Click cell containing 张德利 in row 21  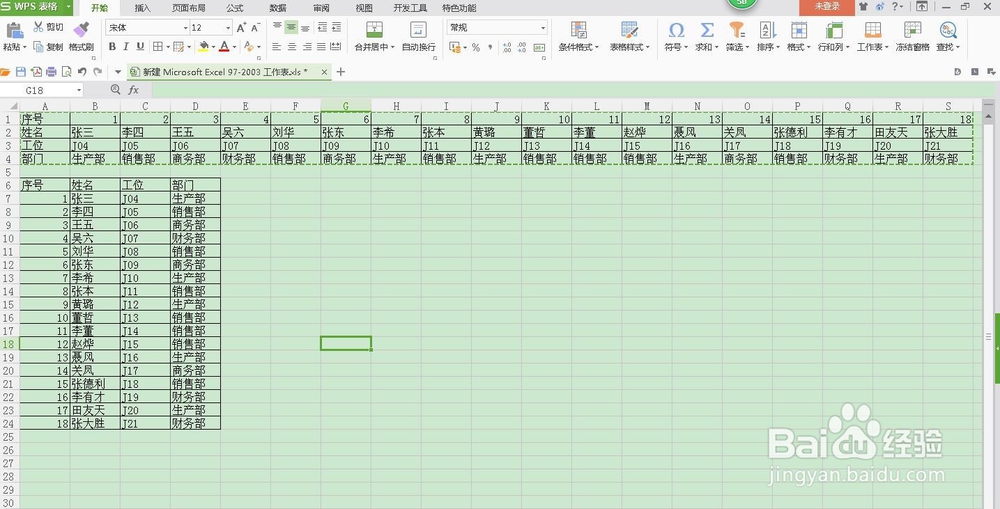(95, 383)
